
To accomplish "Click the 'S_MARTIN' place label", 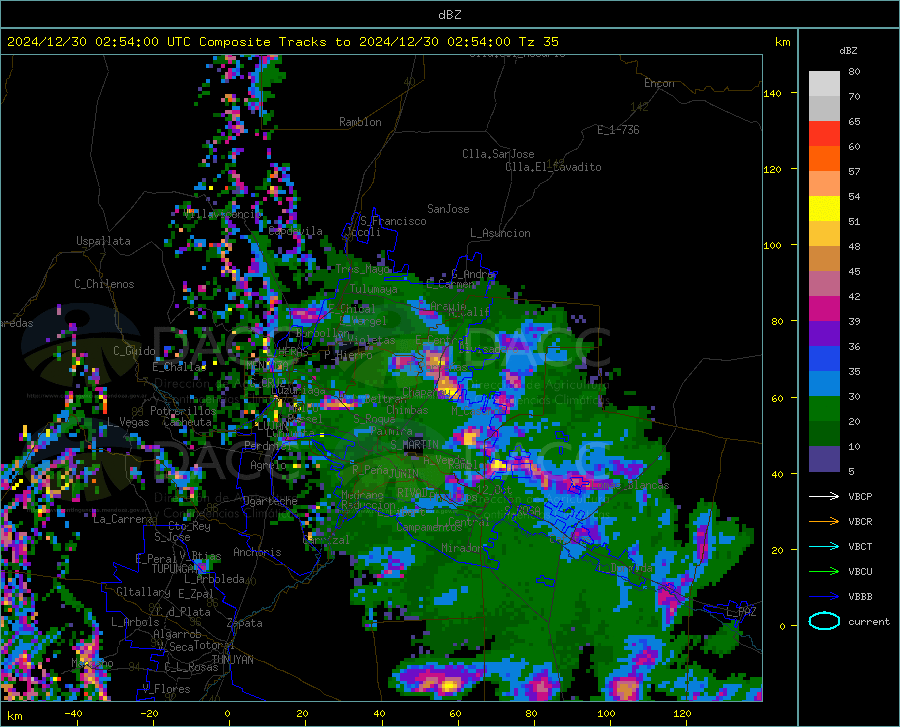I will pos(414,444).
